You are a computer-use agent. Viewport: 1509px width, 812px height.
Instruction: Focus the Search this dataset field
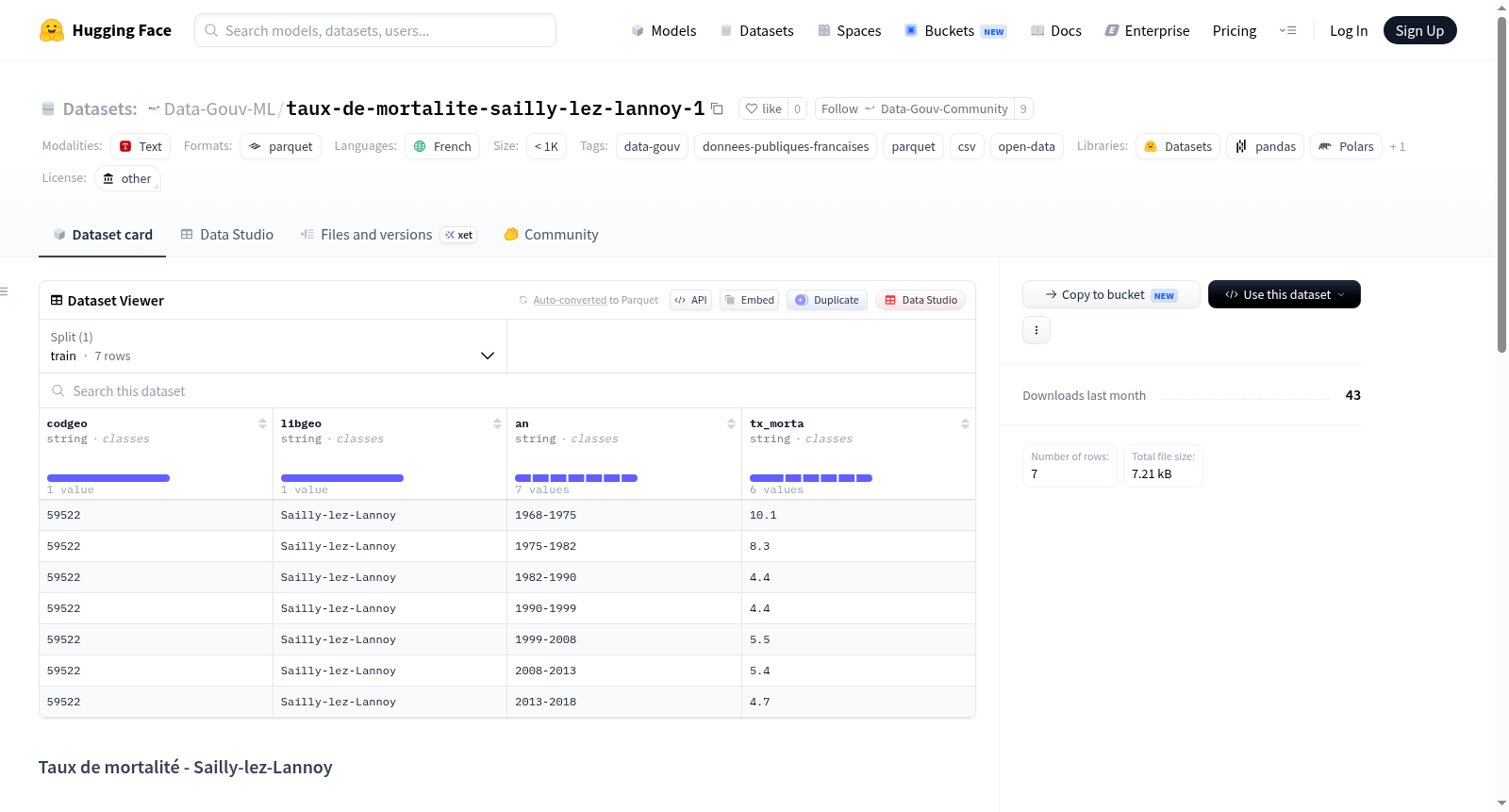pos(507,390)
